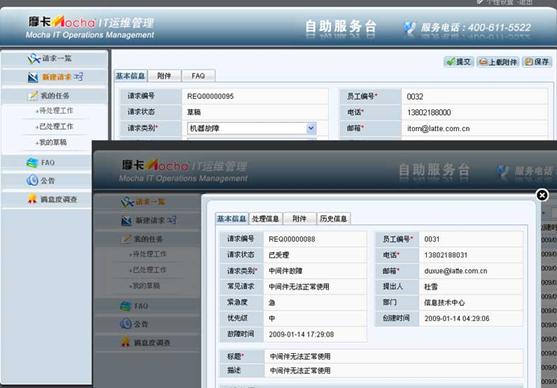557x388 pixels.
Task: Close the popup with the black X button
Action: [542, 195]
